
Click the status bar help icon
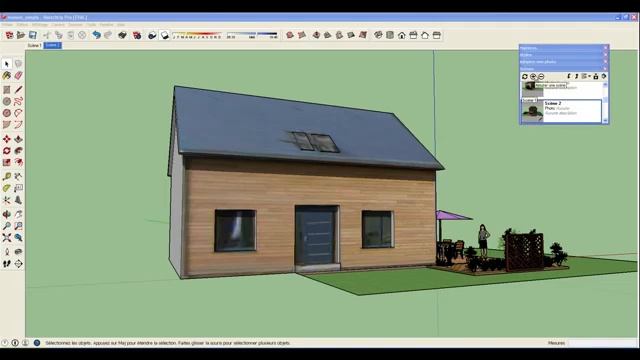click(x=37, y=343)
